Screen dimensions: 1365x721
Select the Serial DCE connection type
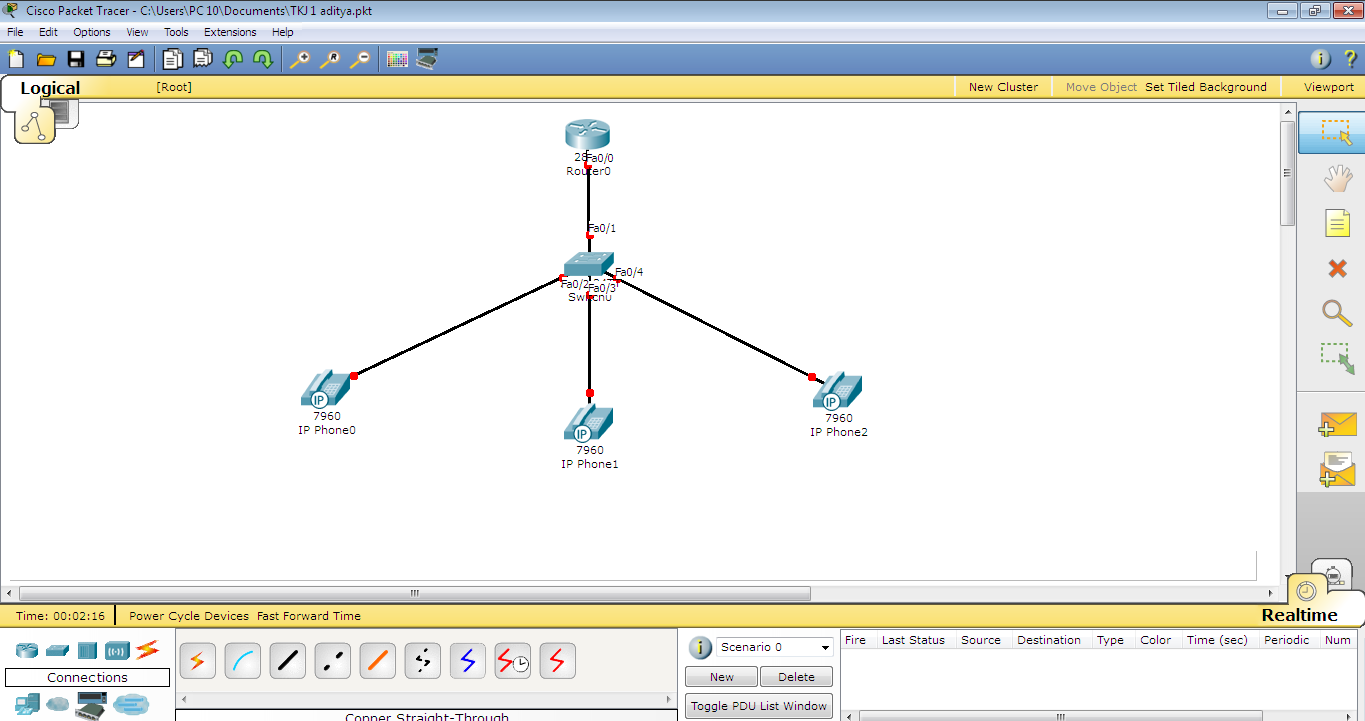click(x=512, y=660)
